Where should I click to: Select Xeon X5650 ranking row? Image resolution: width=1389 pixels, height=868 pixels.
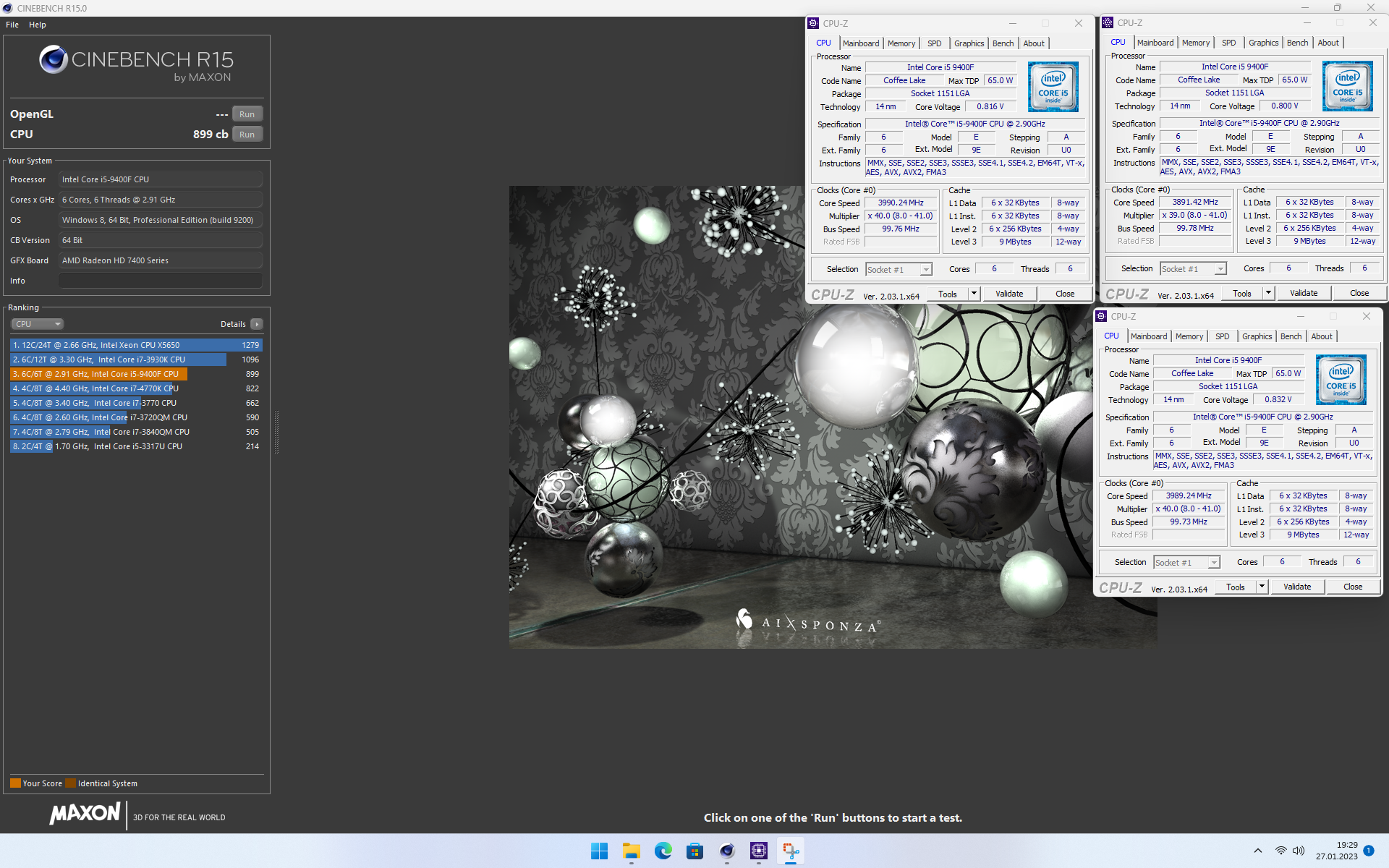point(136,345)
